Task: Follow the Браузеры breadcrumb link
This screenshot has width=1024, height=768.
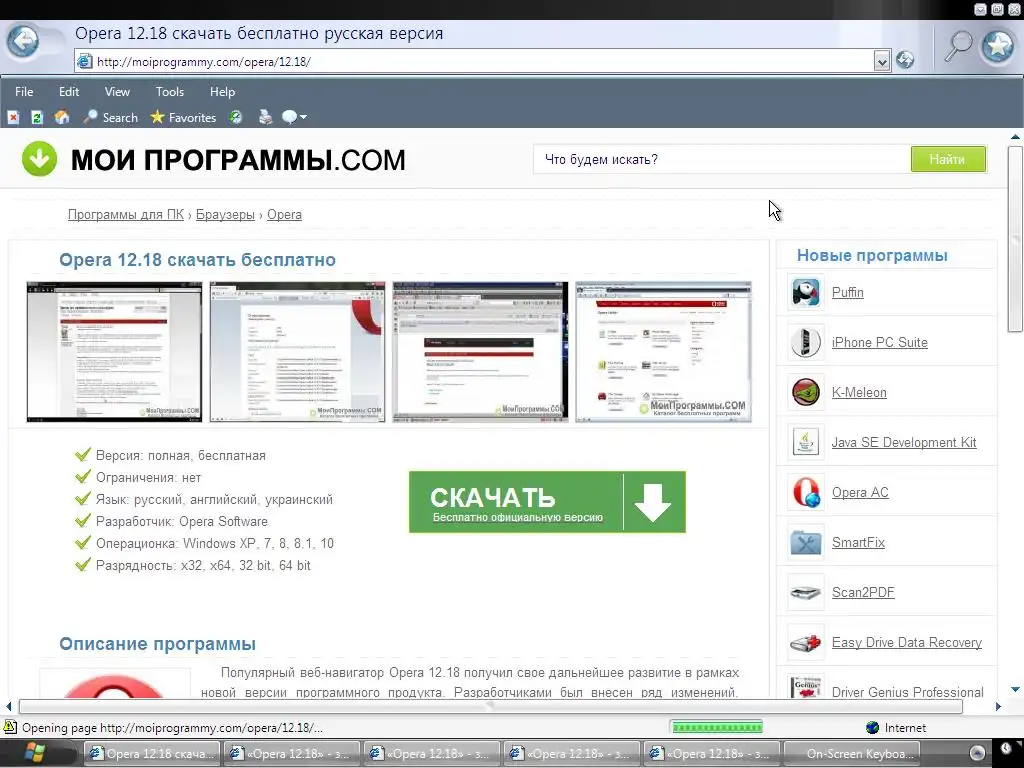Action: (225, 214)
